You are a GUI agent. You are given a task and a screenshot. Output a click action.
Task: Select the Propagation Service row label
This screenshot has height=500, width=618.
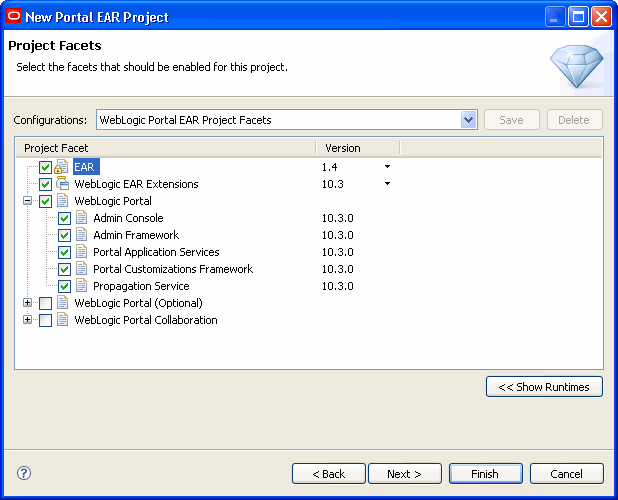tap(141, 286)
